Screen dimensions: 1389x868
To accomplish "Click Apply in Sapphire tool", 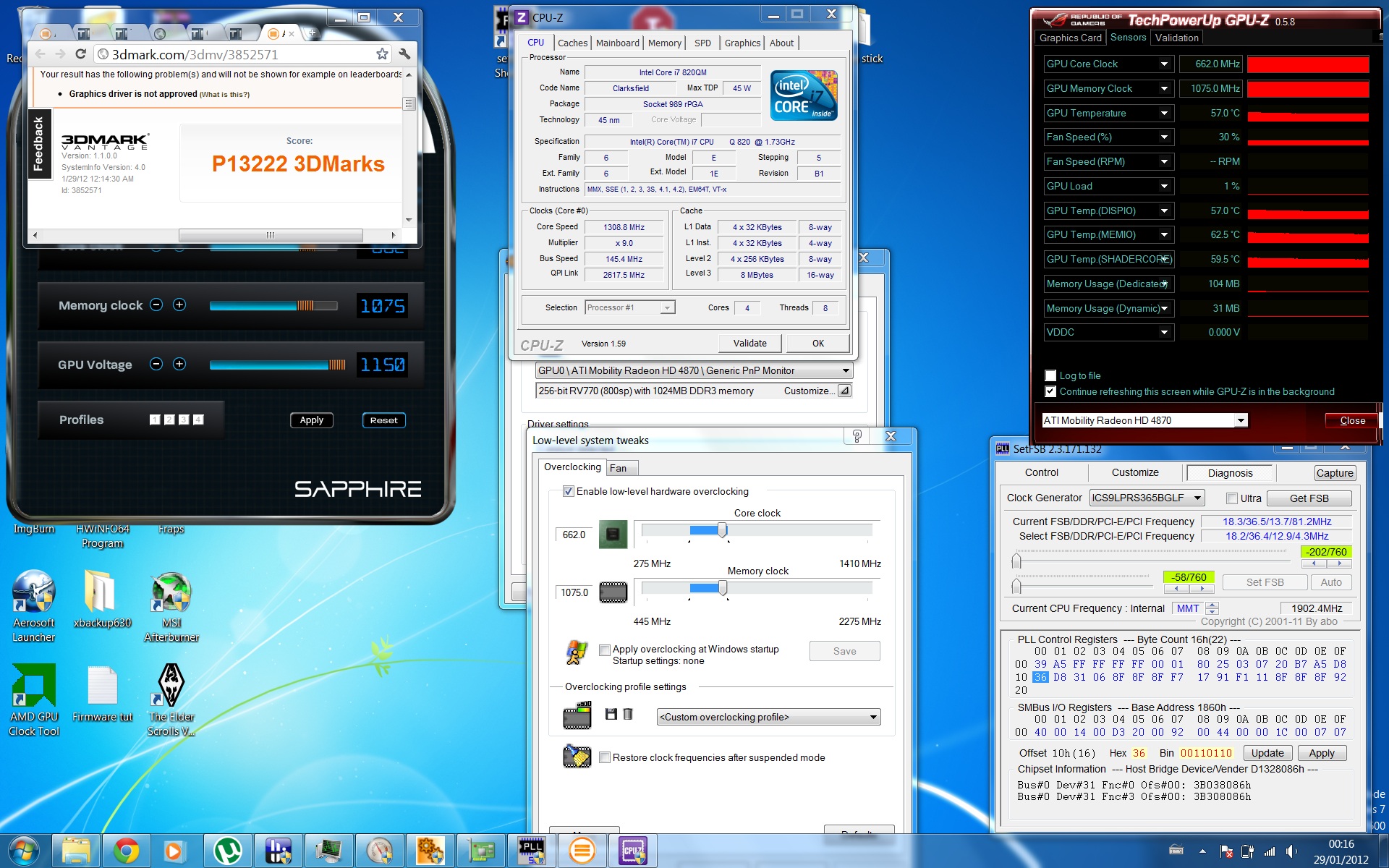I will (312, 420).
